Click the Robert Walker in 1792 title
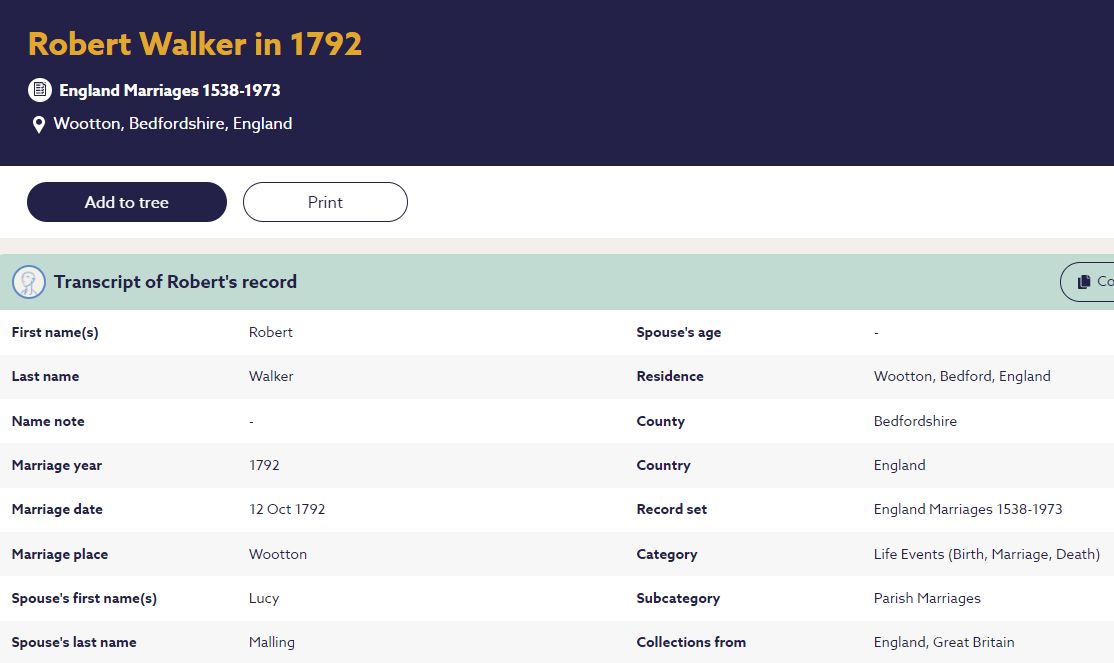This screenshot has width=1114, height=663. [195, 44]
